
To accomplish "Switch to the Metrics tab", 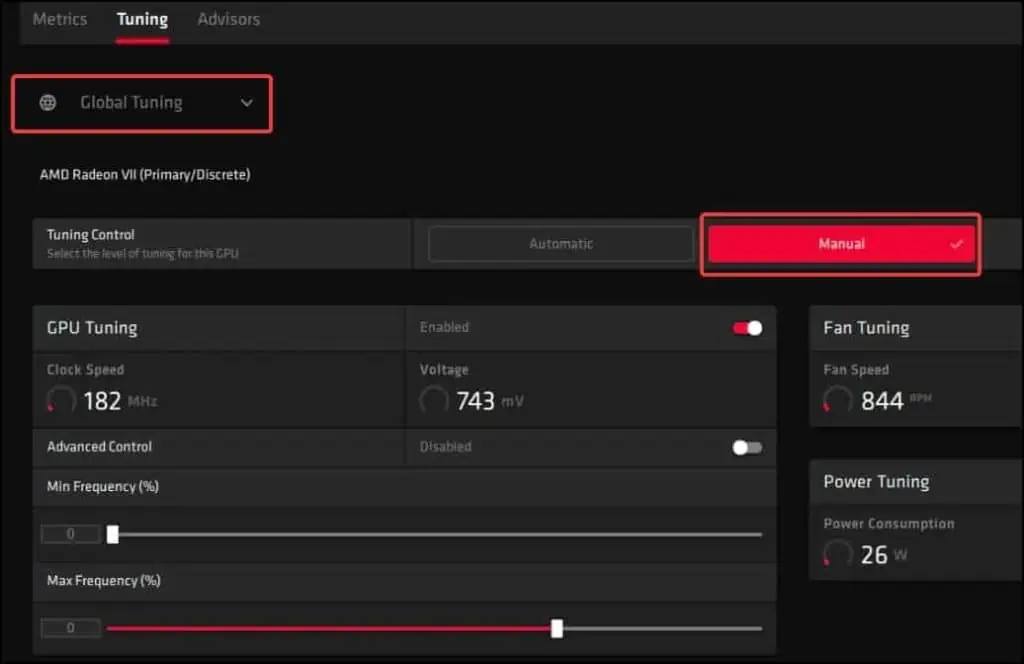I will [59, 18].
